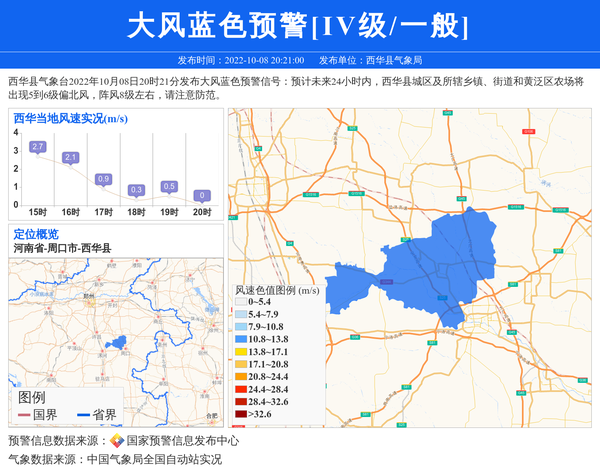The height and width of the screenshot is (471, 600).
Task: Click the 中国气象局全国自动站实况 source text
Action: click(154, 460)
